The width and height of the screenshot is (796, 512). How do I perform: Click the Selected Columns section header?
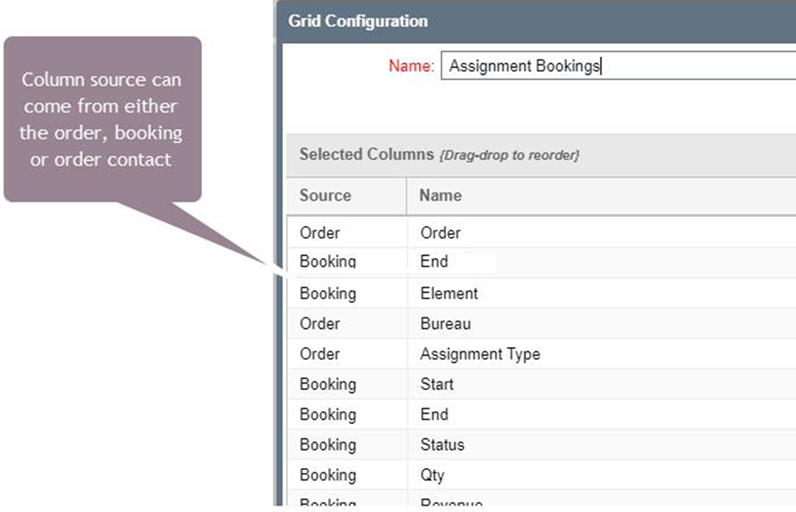(542, 155)
